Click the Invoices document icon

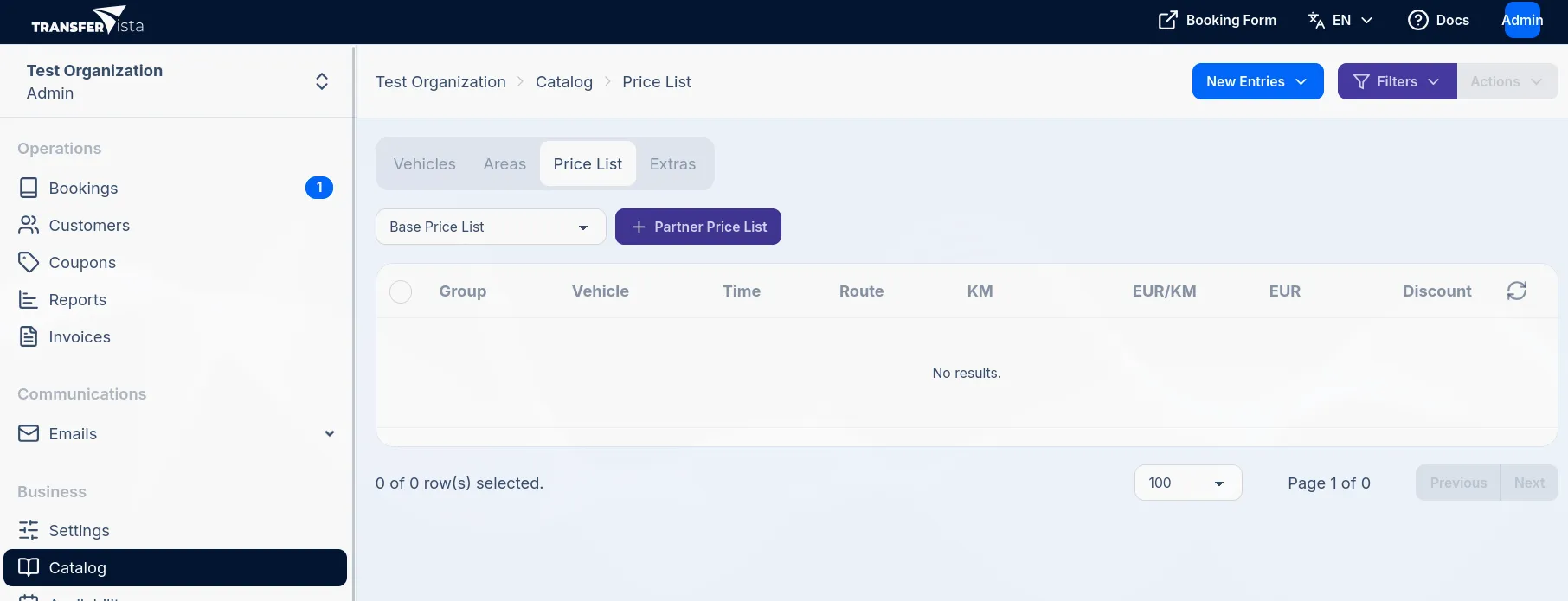coord(29,336)
